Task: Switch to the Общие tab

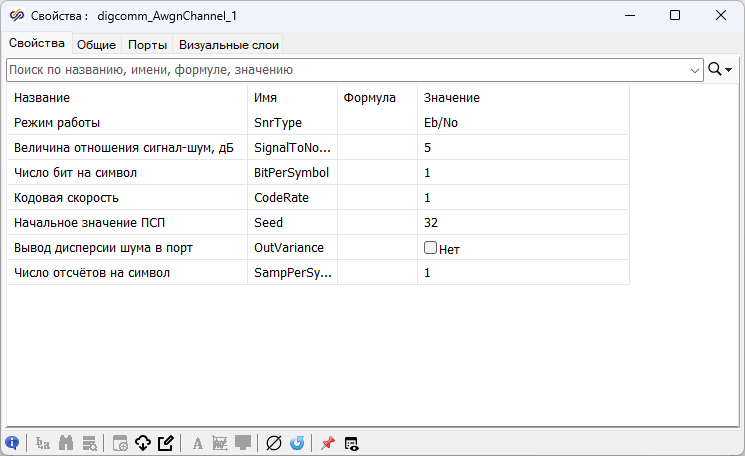Action: (x=96, y=44)
